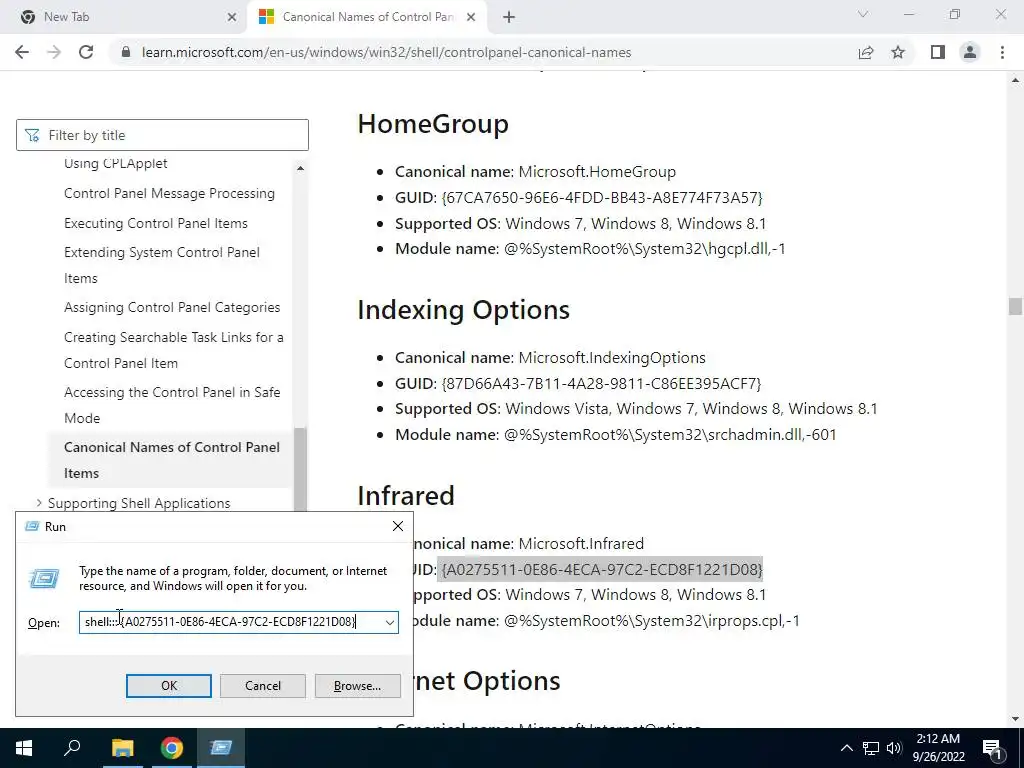Click the page scroll up arrow

[1015, 80]
